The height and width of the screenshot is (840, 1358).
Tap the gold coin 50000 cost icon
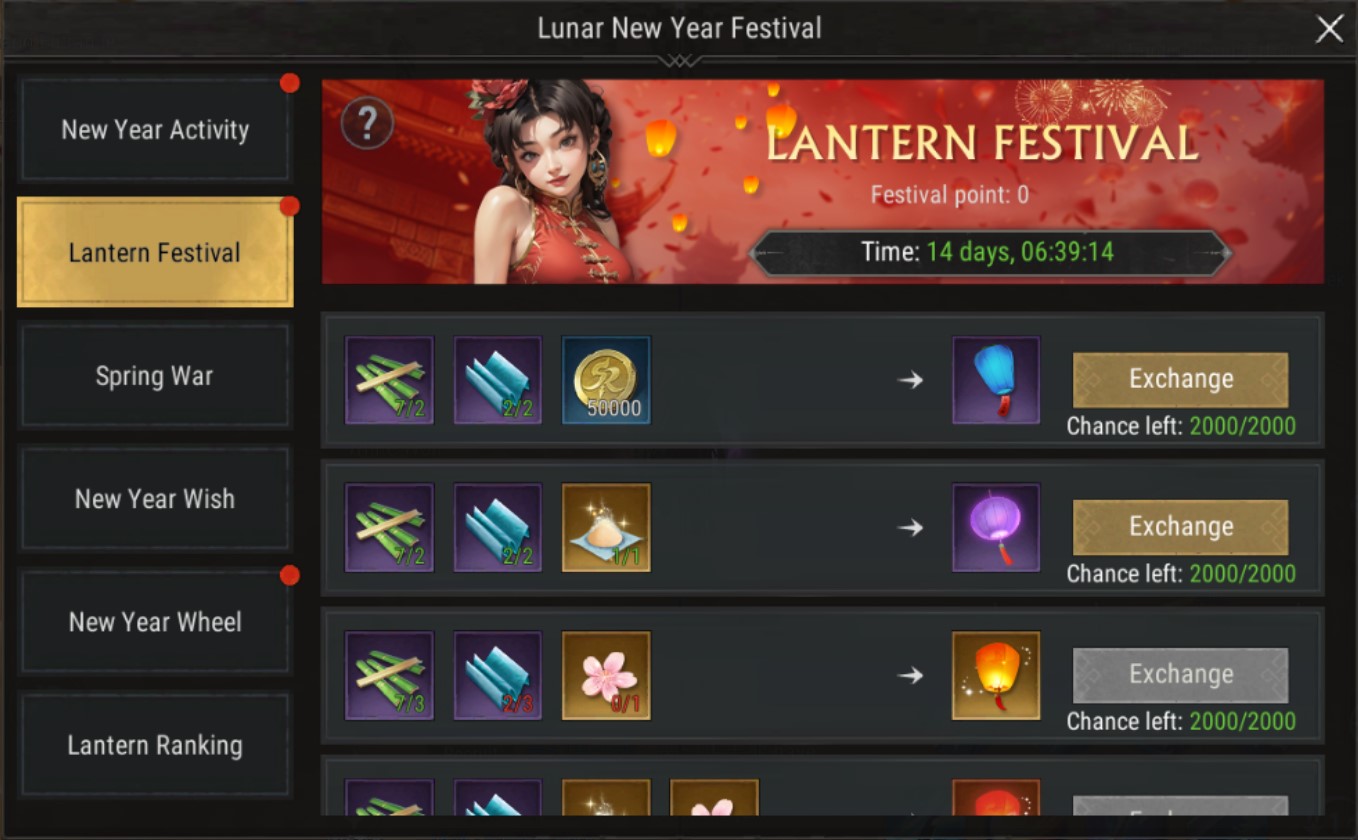point(606,380)
